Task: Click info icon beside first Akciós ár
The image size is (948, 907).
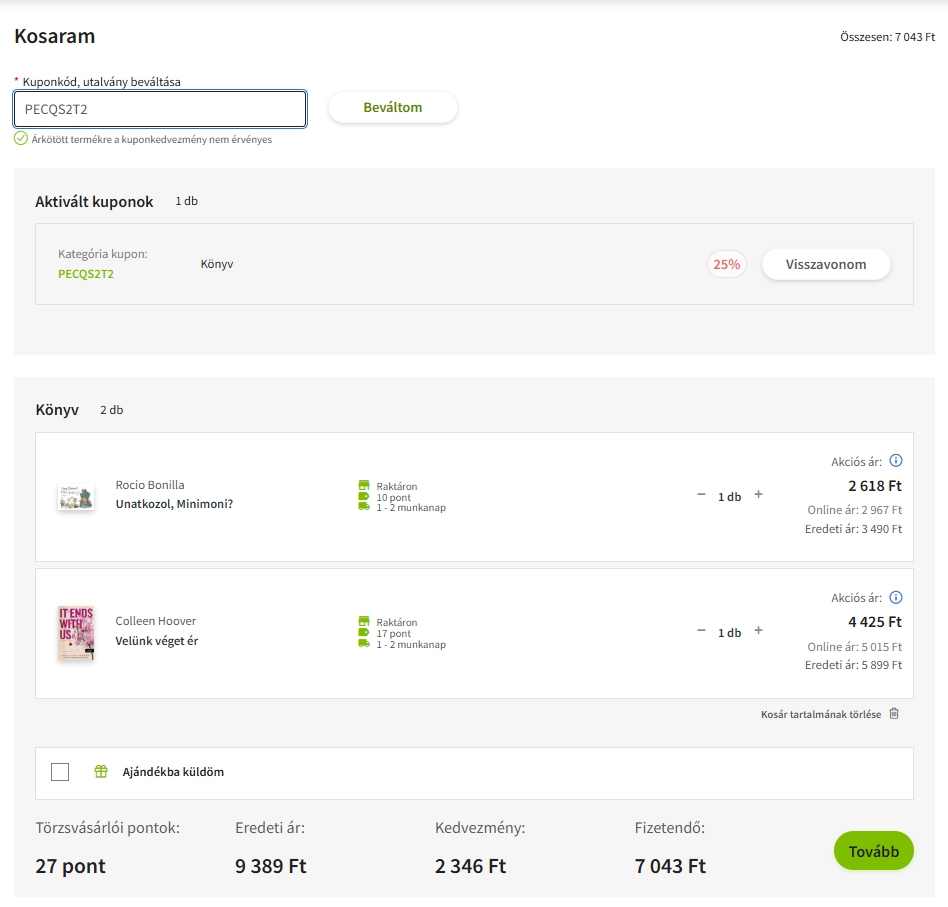Action: click(x=896, y=461)
